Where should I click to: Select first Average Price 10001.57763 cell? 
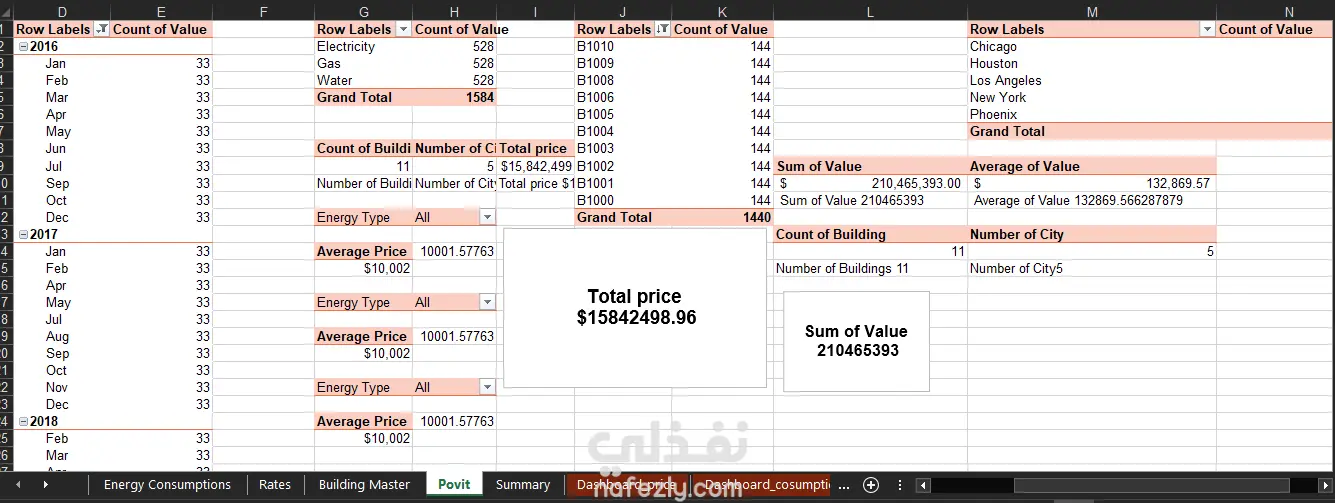click(454, 251)
